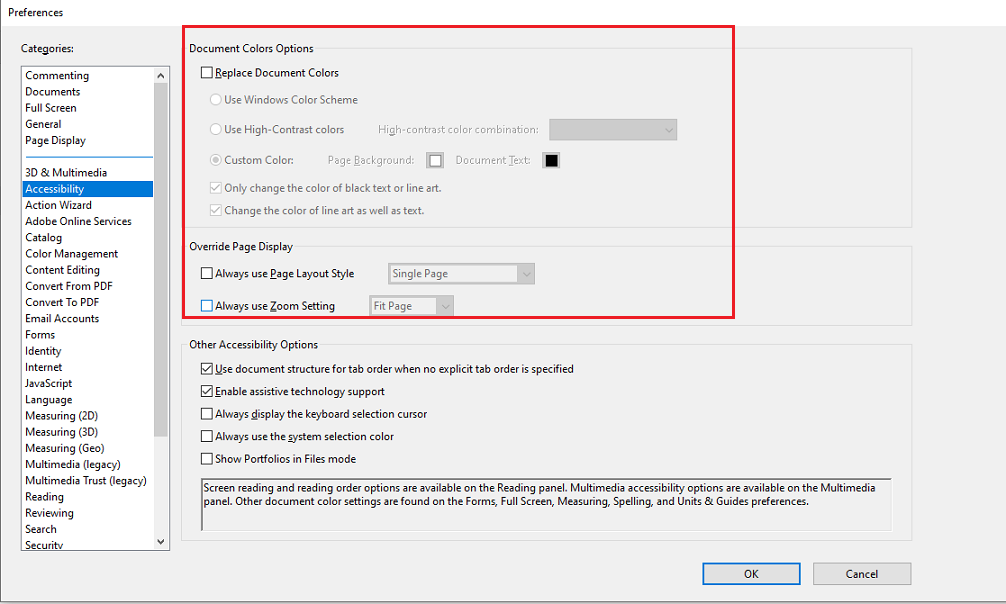Open the Page Display preferences category

click(55, 140)
